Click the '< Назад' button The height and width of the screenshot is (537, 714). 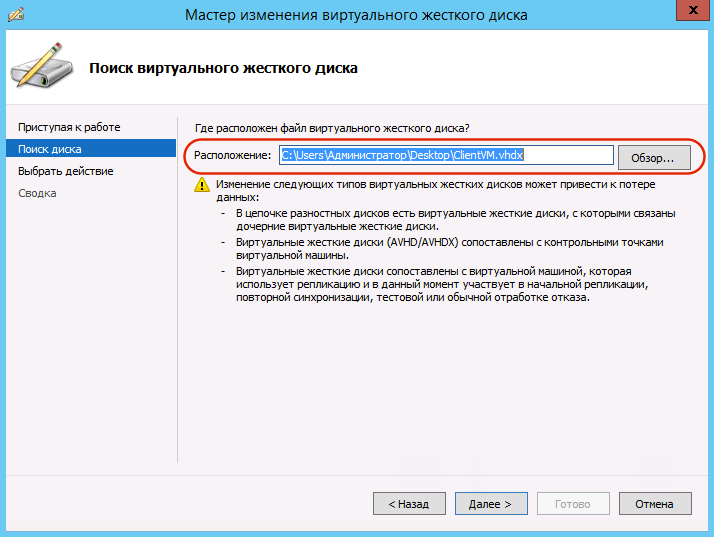[x=408, y=504]
